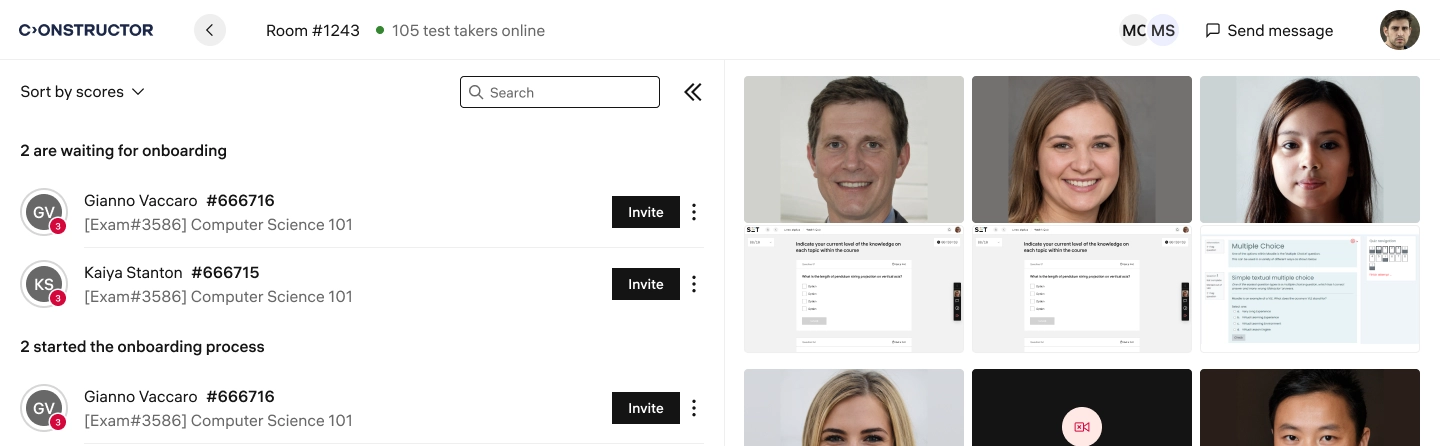
Task: Invite Kaiya Stanton
Action: (x=646, y=284)
